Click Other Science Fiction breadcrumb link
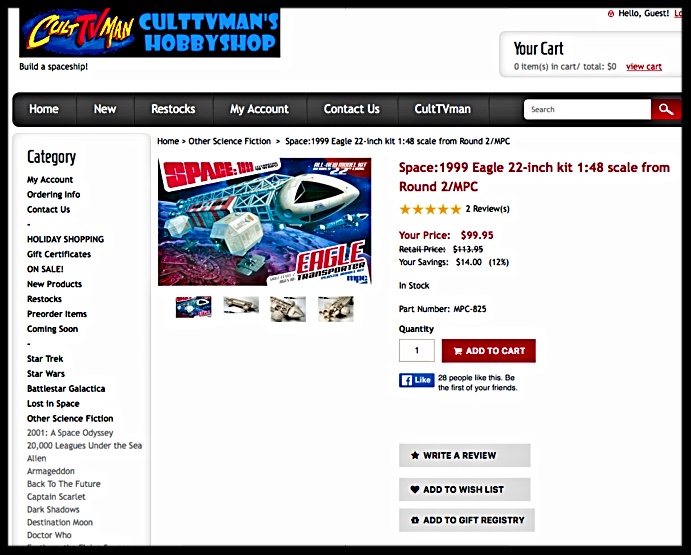Image resolution: width=691 pixels, height=555 pixels. (230, 141)
